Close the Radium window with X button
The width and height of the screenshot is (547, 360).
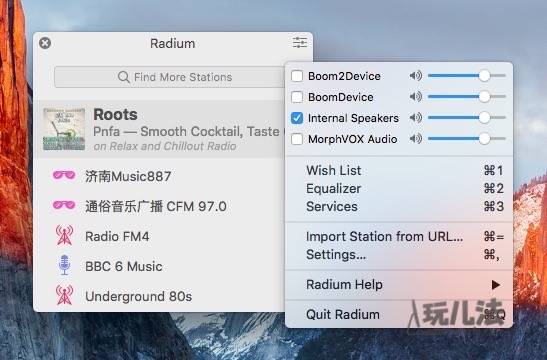point(45,43)
